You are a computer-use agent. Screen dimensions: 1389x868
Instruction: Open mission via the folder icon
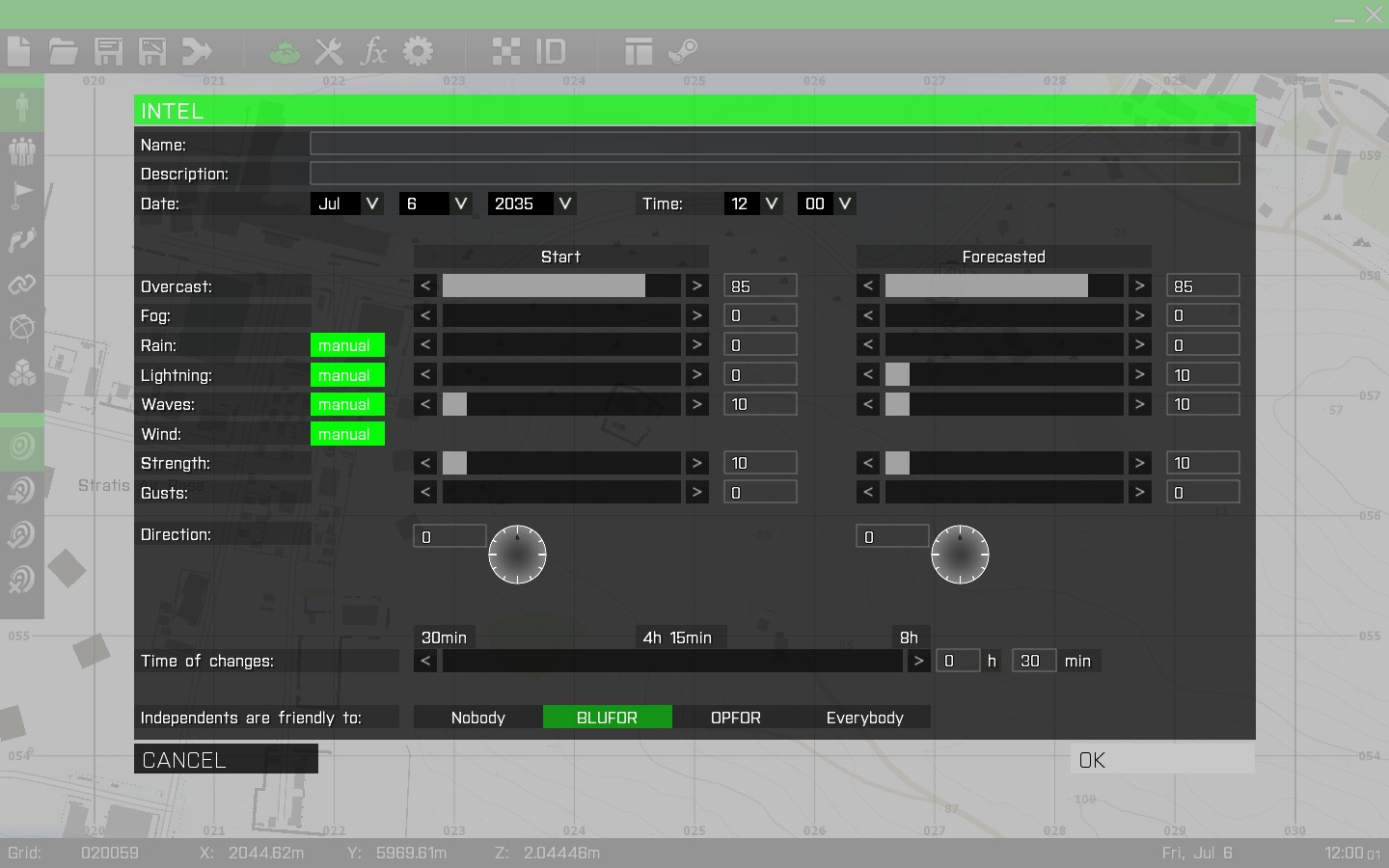point(64,51)
